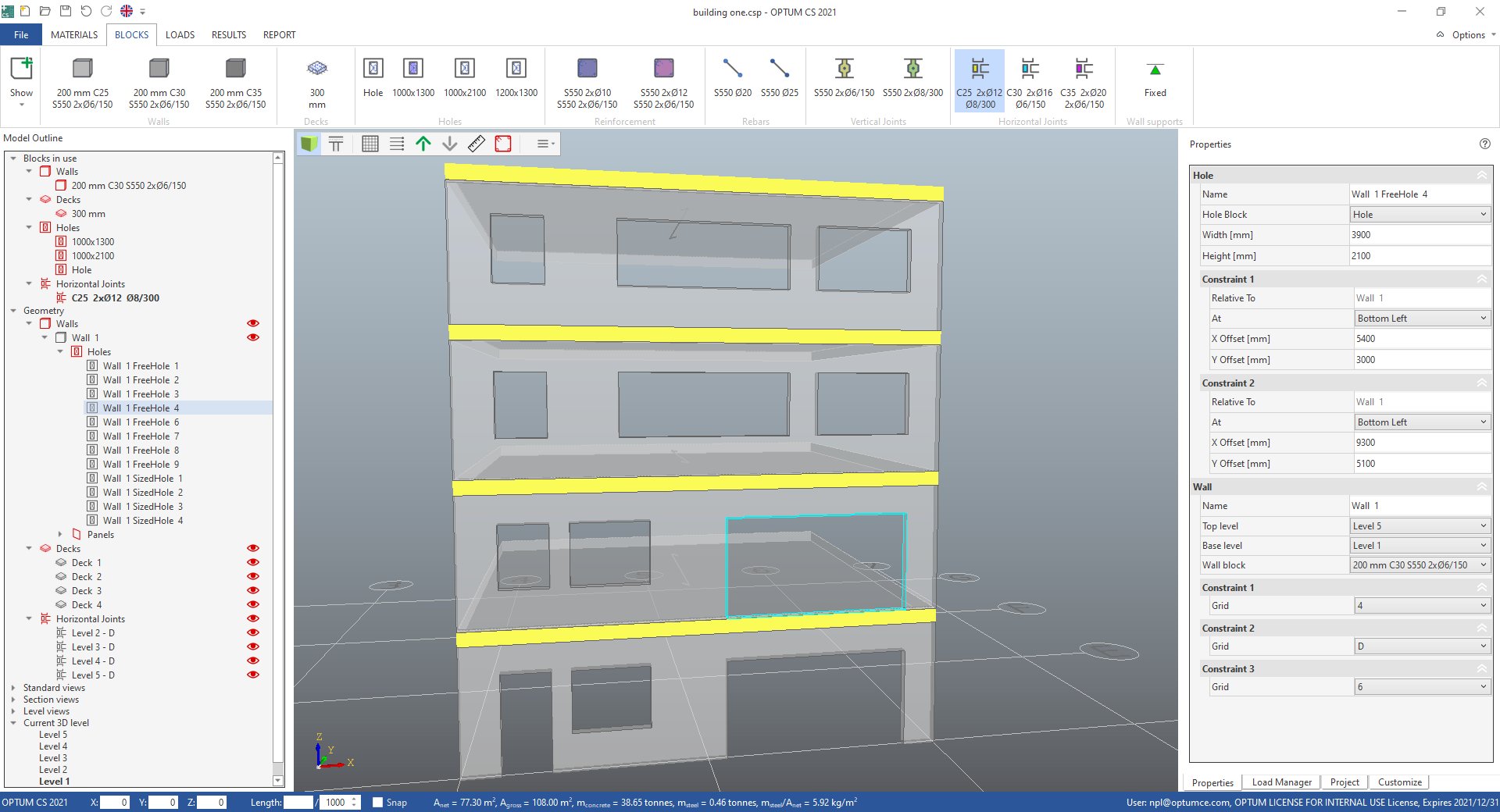The height and width of the screenshot is (812, 1500).
Task: Expand the Panels tree node
Action: (60, 535)
